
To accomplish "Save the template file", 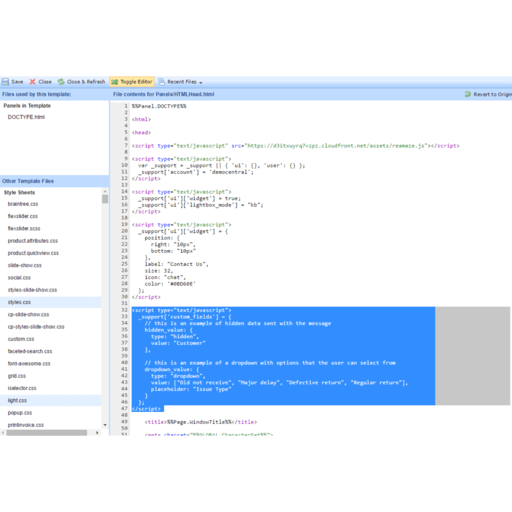I will click(x=13, y=82).
